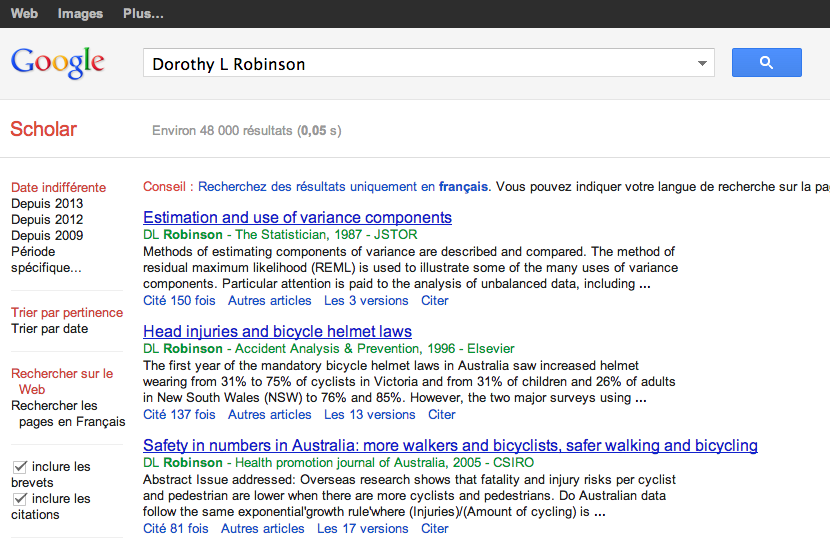830x543 pixels.
Task: Open 'Les 17 versions' link
Action: coord(363,528)
